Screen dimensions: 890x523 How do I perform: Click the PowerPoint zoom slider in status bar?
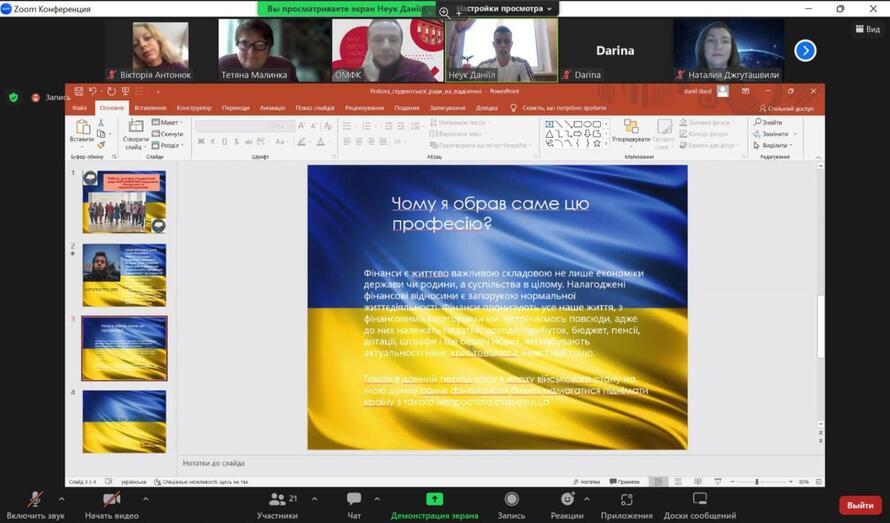[756, 482]
